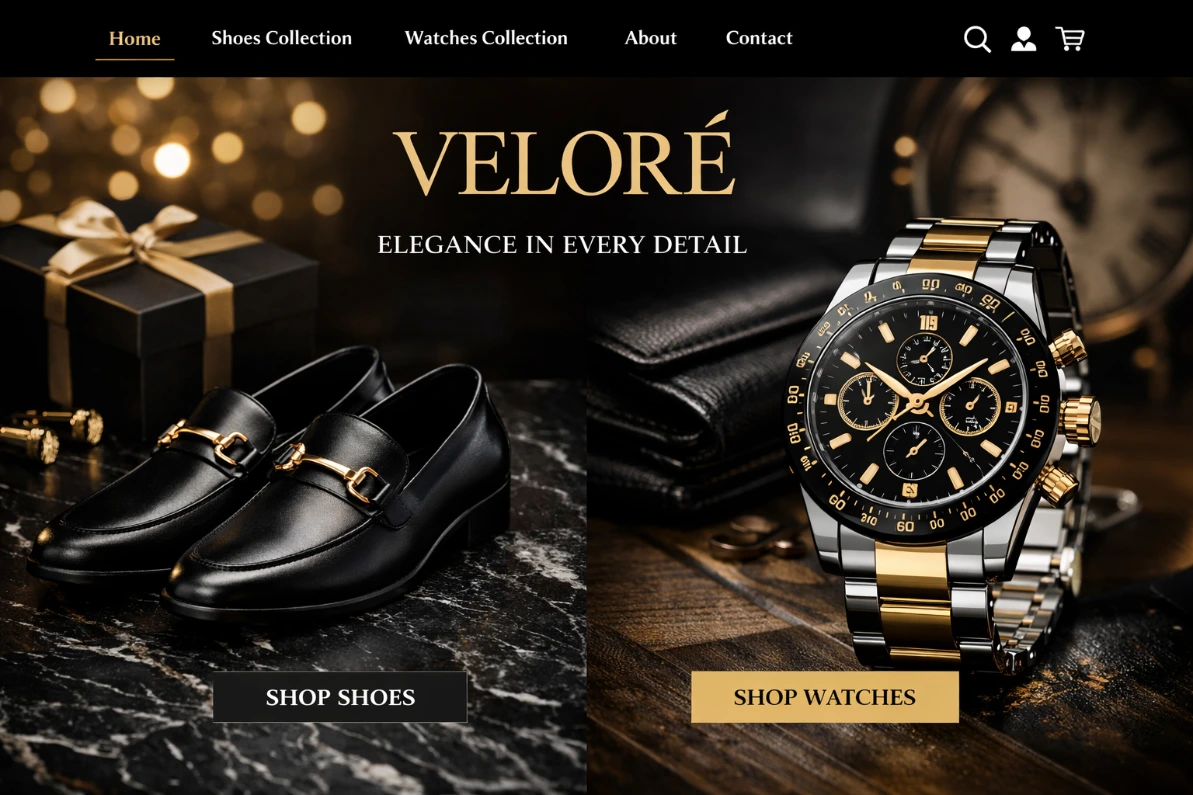The width and height of the screenshot is (1193, 795).
Task: Navigate to the About page
Action: click(651, 38)
